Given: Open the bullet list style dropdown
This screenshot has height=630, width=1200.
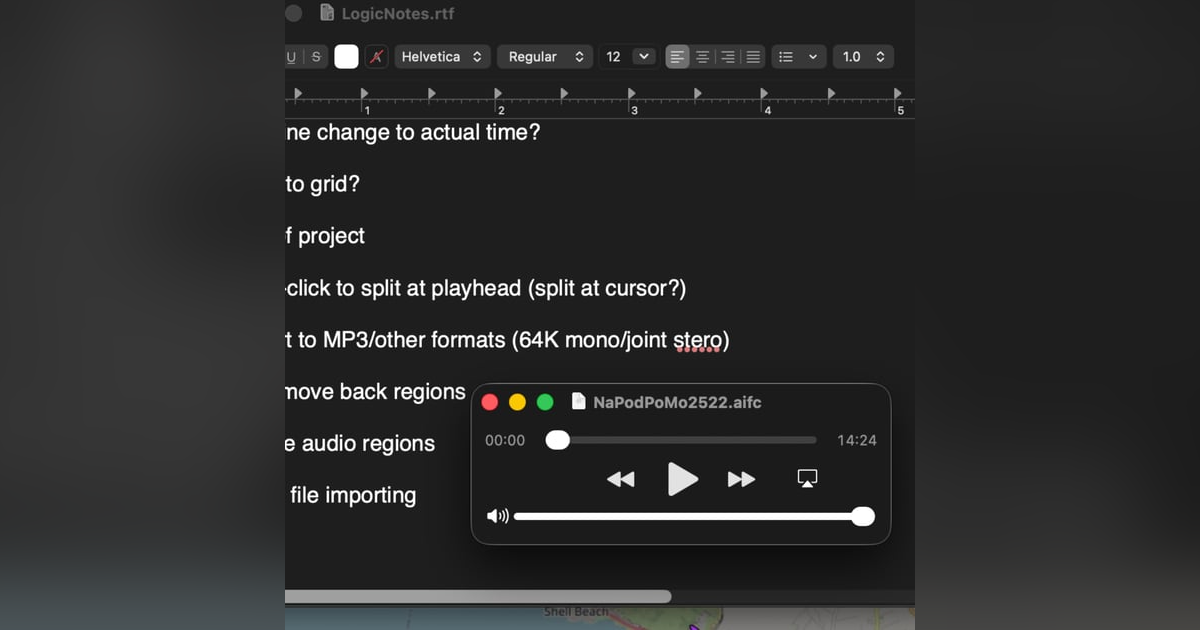Looking at the screenshot, I should pyautogui.click(x=797, y=56).
